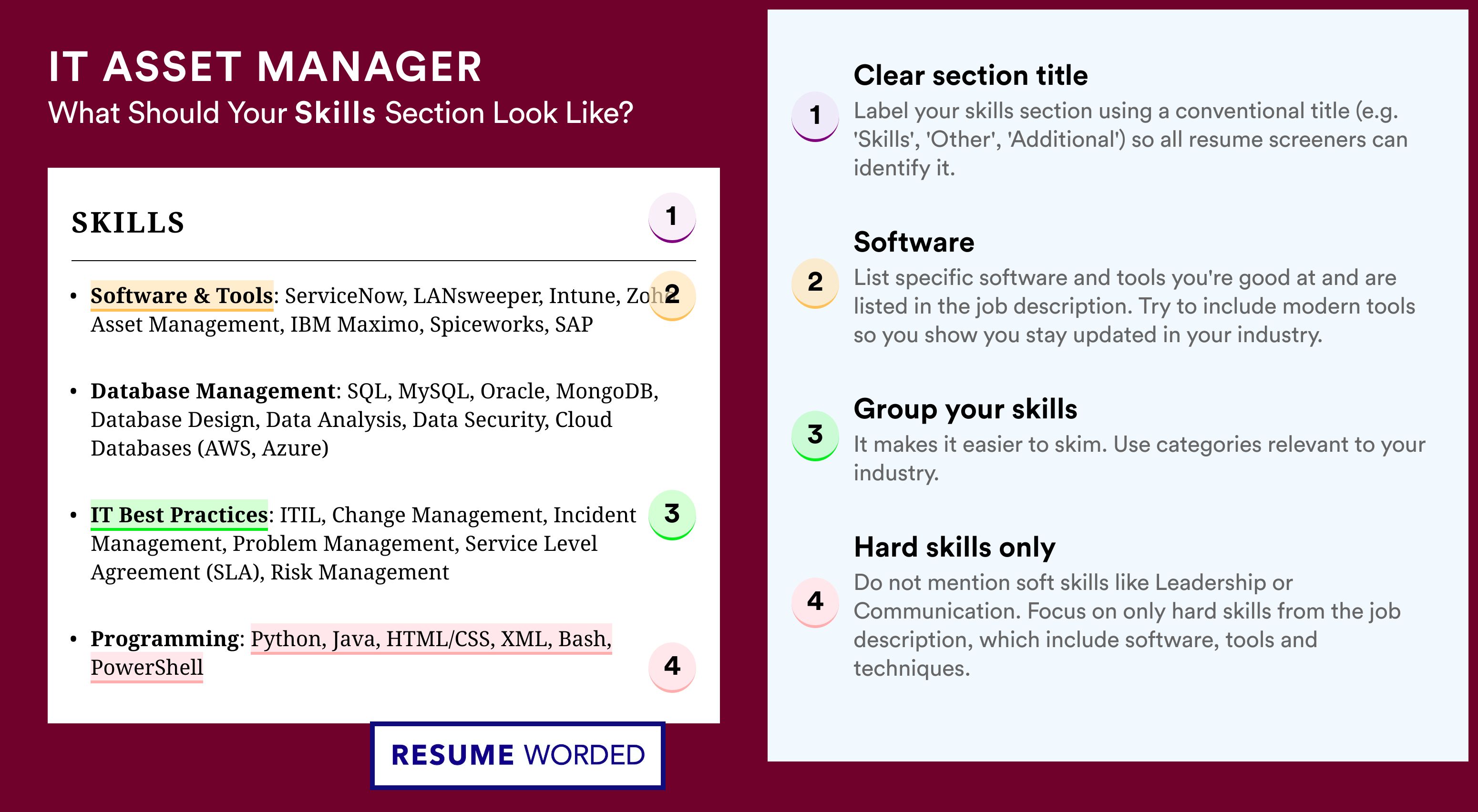The height and width of the screenshot is (812, 1478).
Task: Click the highlighted PowerShell text
Action: point(147,668)
